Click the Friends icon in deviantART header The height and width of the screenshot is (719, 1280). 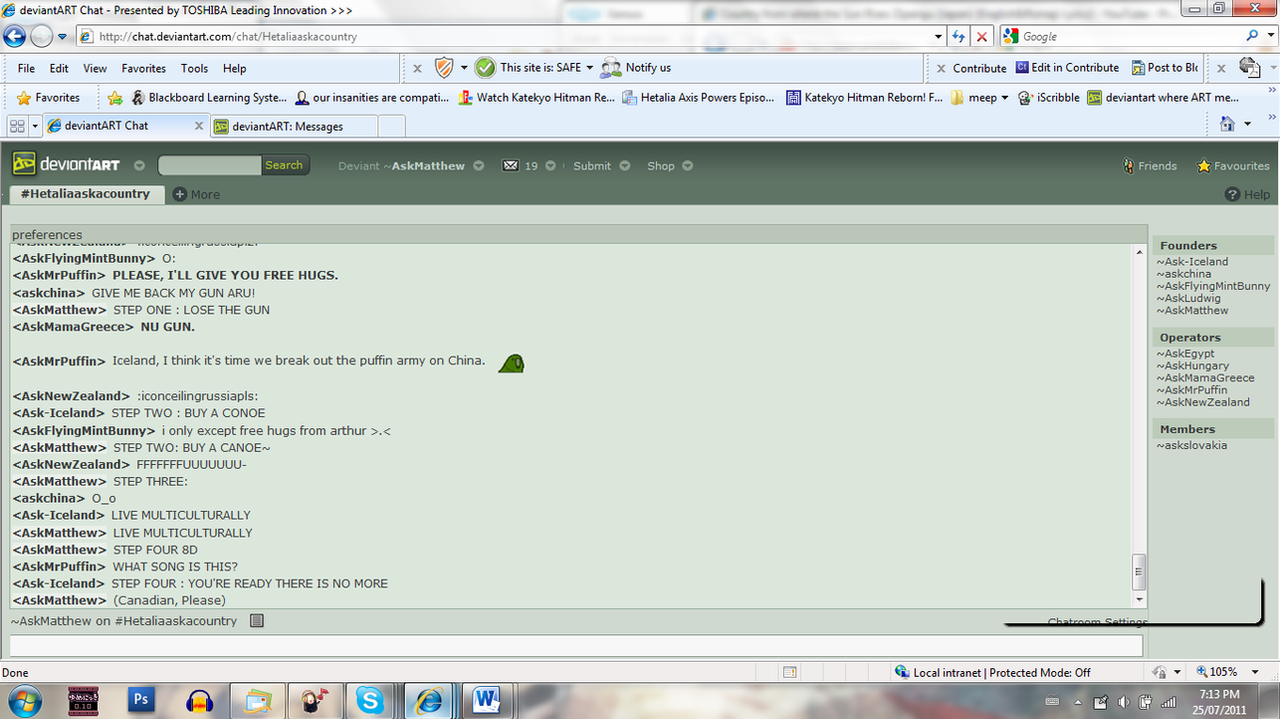click(x=1129, y=166)
